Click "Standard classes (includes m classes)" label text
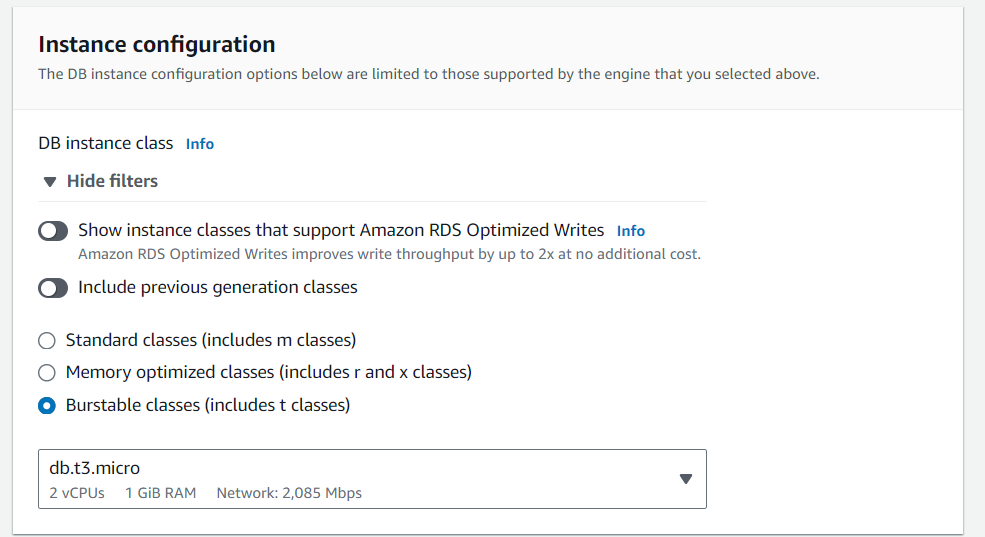The height and width of the screenshot is (537, 985). pos(211,340)
